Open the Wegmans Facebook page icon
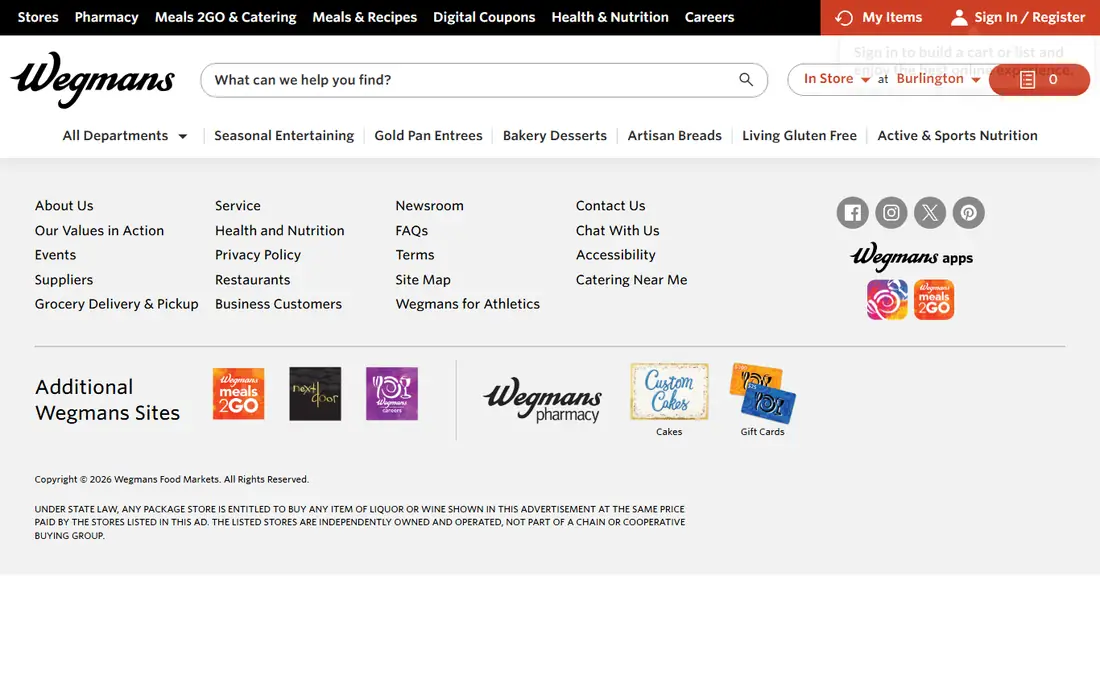 coord(852,213)
